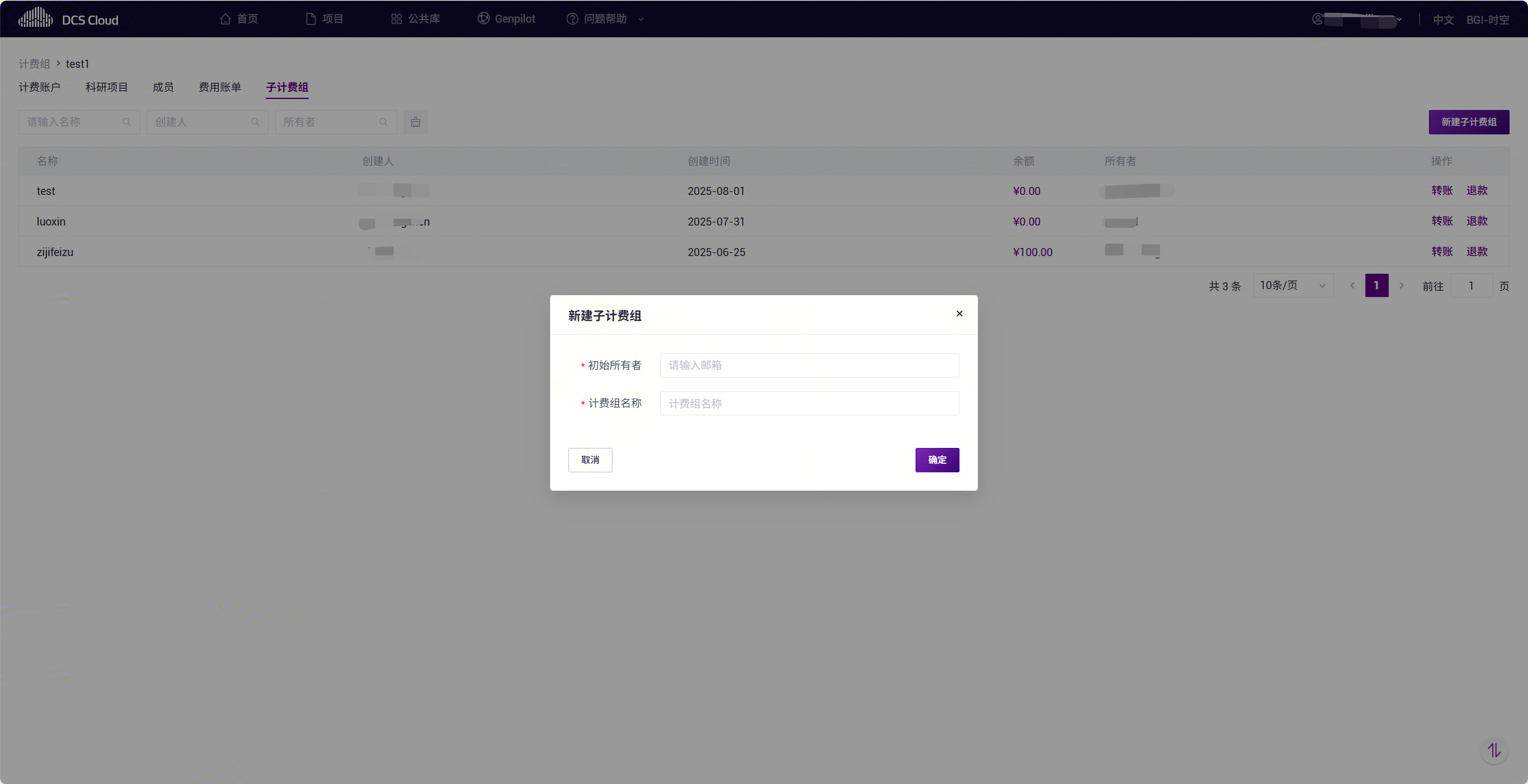Click the 确定 button in dialog
Image resolution: width=1528 pixels, height=784 pixels.
tap(937, 460)
